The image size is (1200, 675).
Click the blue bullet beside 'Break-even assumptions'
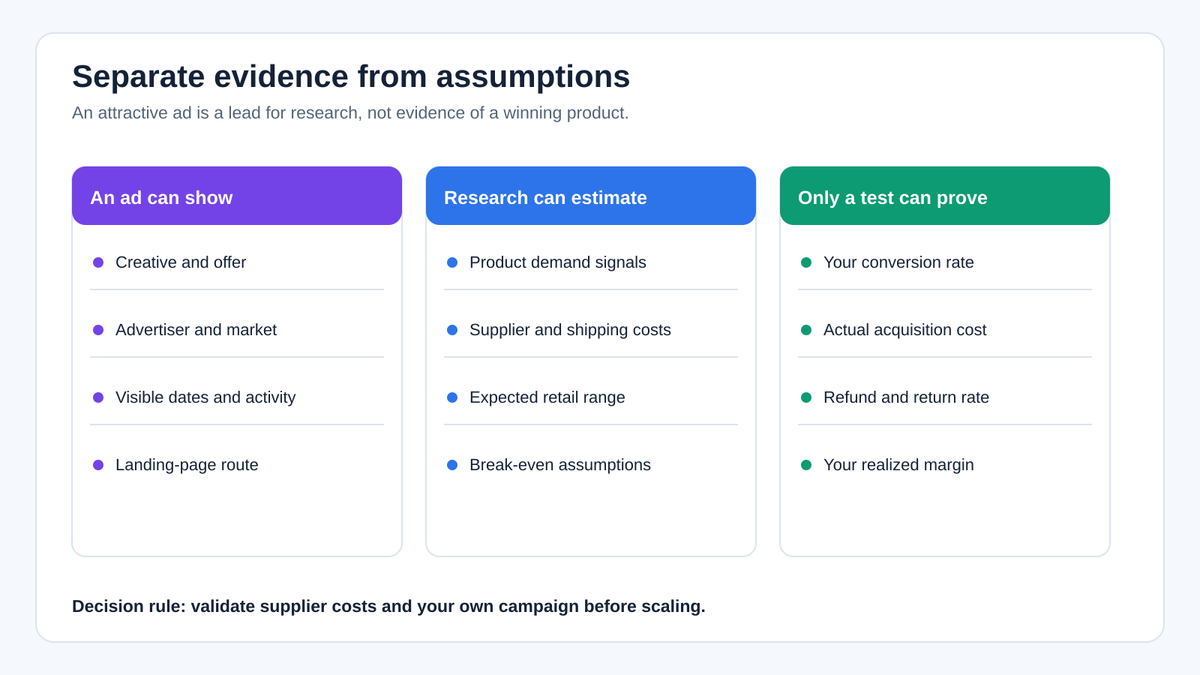[452, 465]
